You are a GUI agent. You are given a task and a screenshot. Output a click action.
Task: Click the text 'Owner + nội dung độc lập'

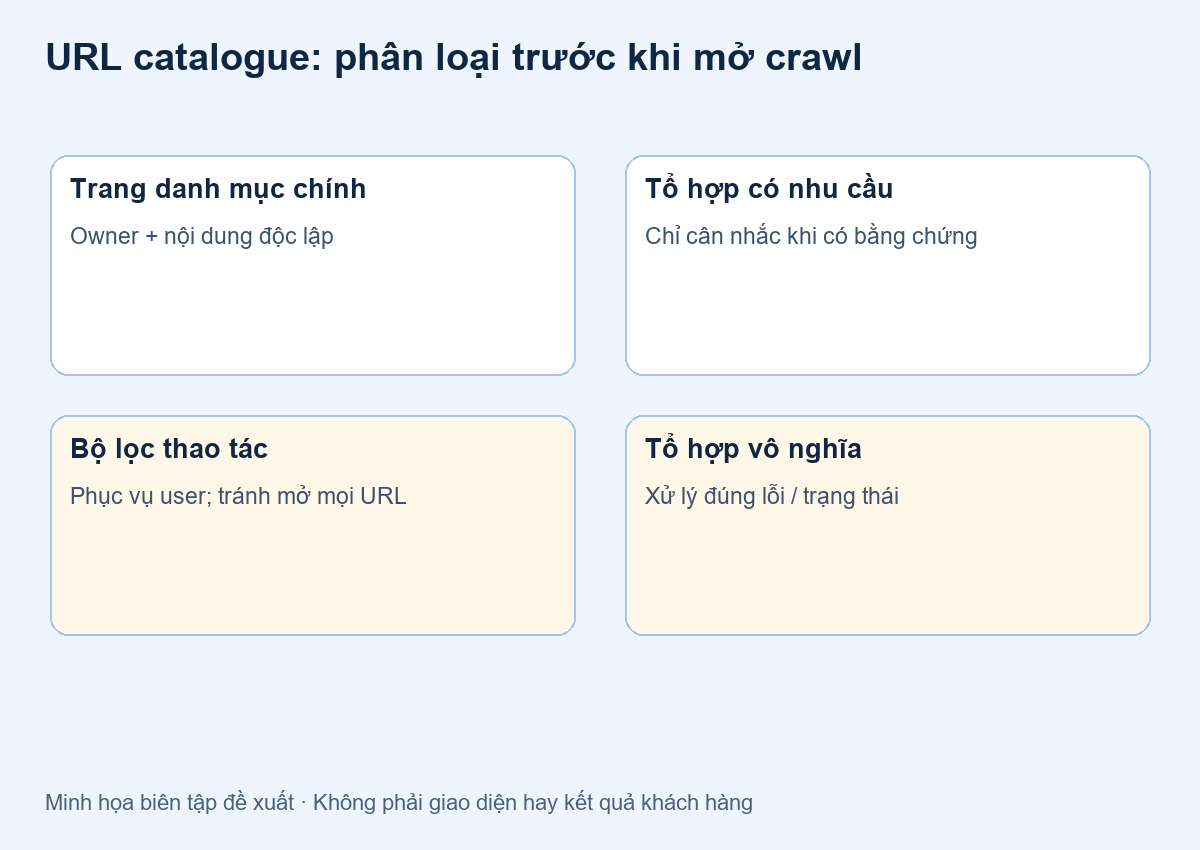[x=202, y=237]
